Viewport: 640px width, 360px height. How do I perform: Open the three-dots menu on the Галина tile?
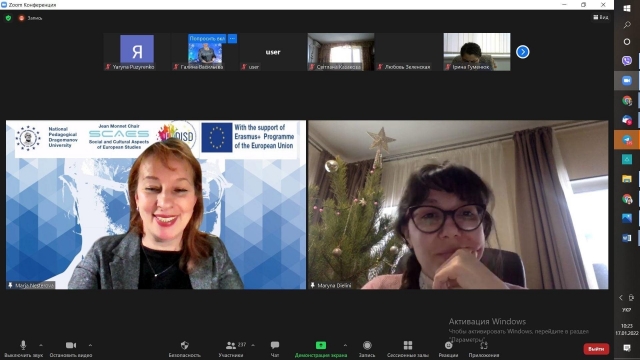pos(232,38)
